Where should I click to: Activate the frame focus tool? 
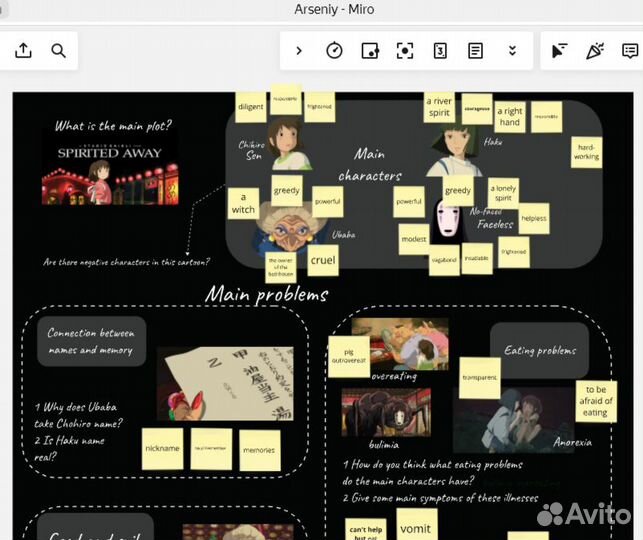(x=405, y=51)
